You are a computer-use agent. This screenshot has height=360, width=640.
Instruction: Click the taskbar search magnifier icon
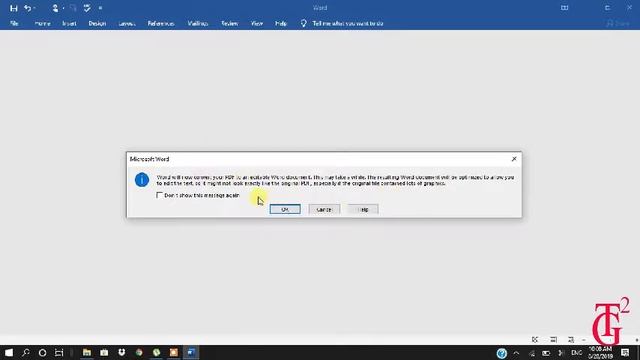pos(26,353)
